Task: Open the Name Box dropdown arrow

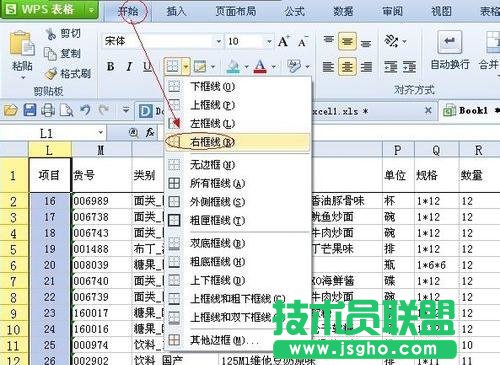Action: point(100,133)
